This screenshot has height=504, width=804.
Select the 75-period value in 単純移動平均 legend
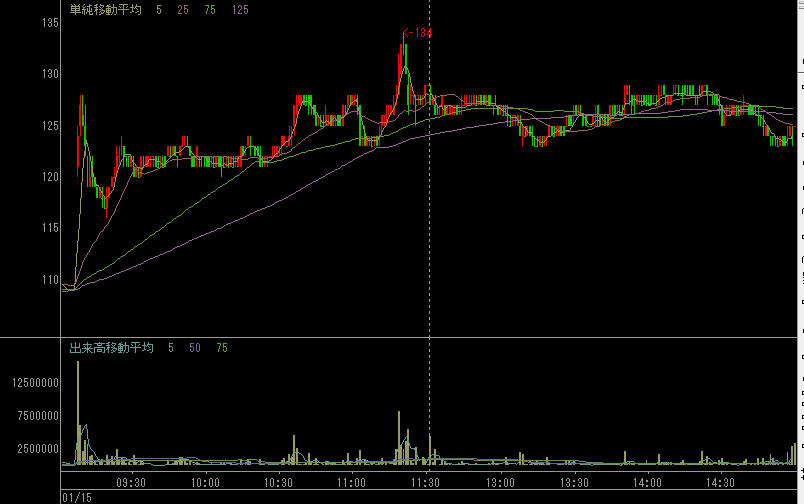click(210, 10)
